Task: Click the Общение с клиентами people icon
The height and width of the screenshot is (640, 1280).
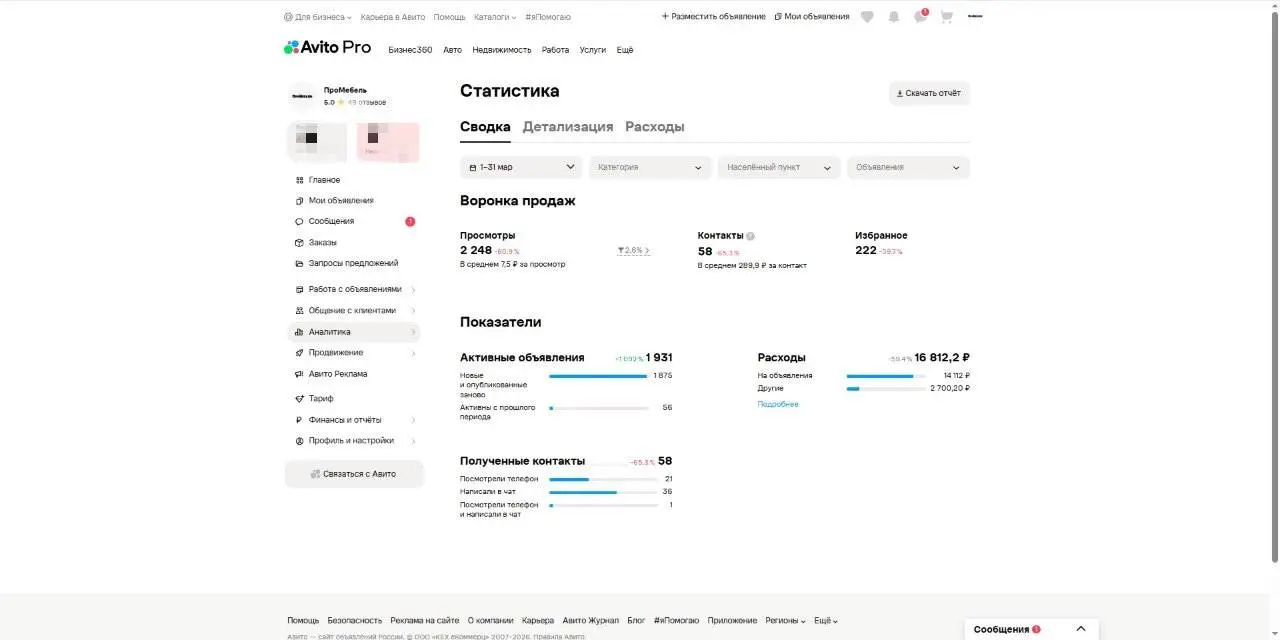Action: click(299, 311)
